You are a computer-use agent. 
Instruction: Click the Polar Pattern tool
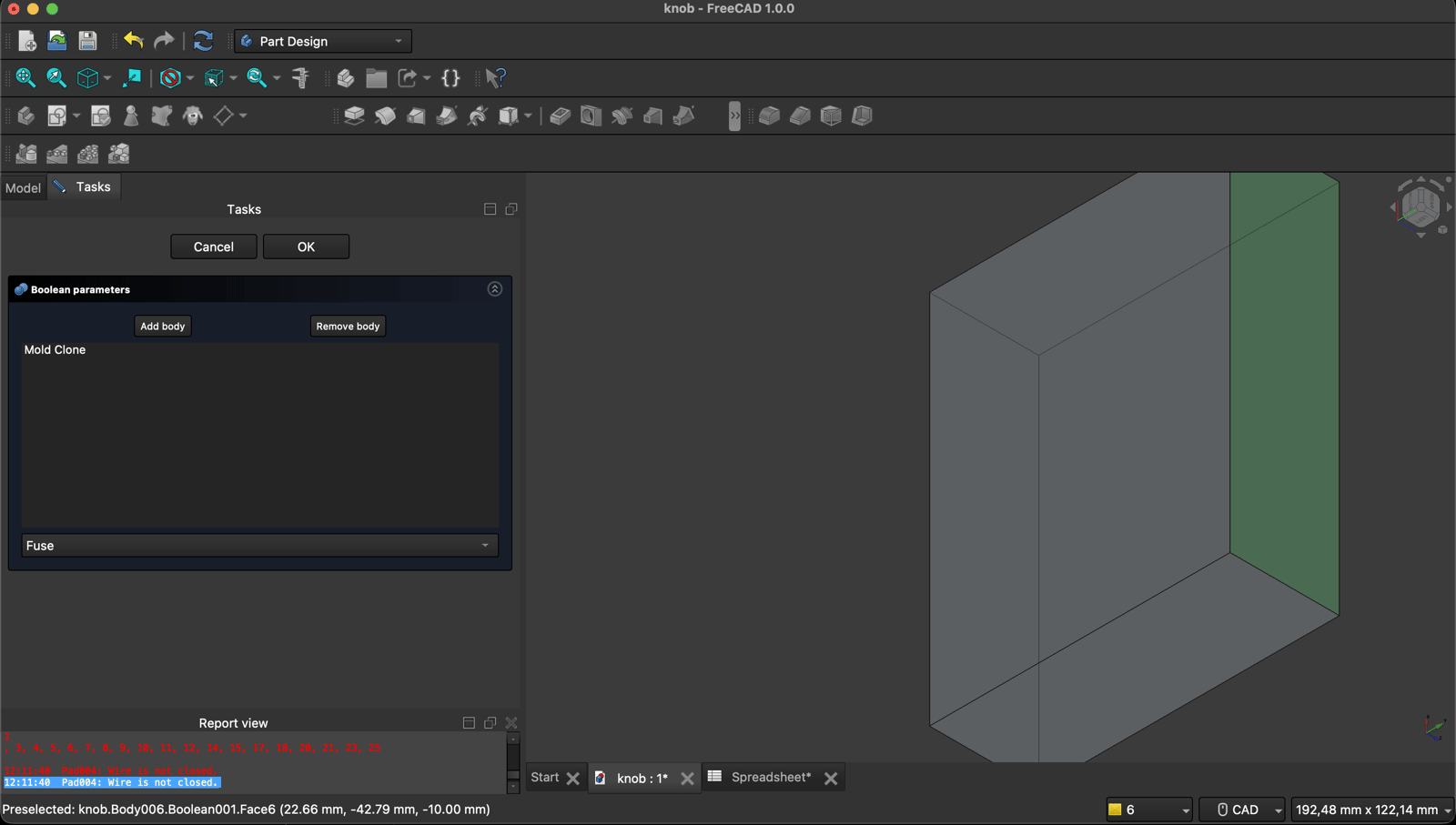pyautogui.click(x=88, y=154)
